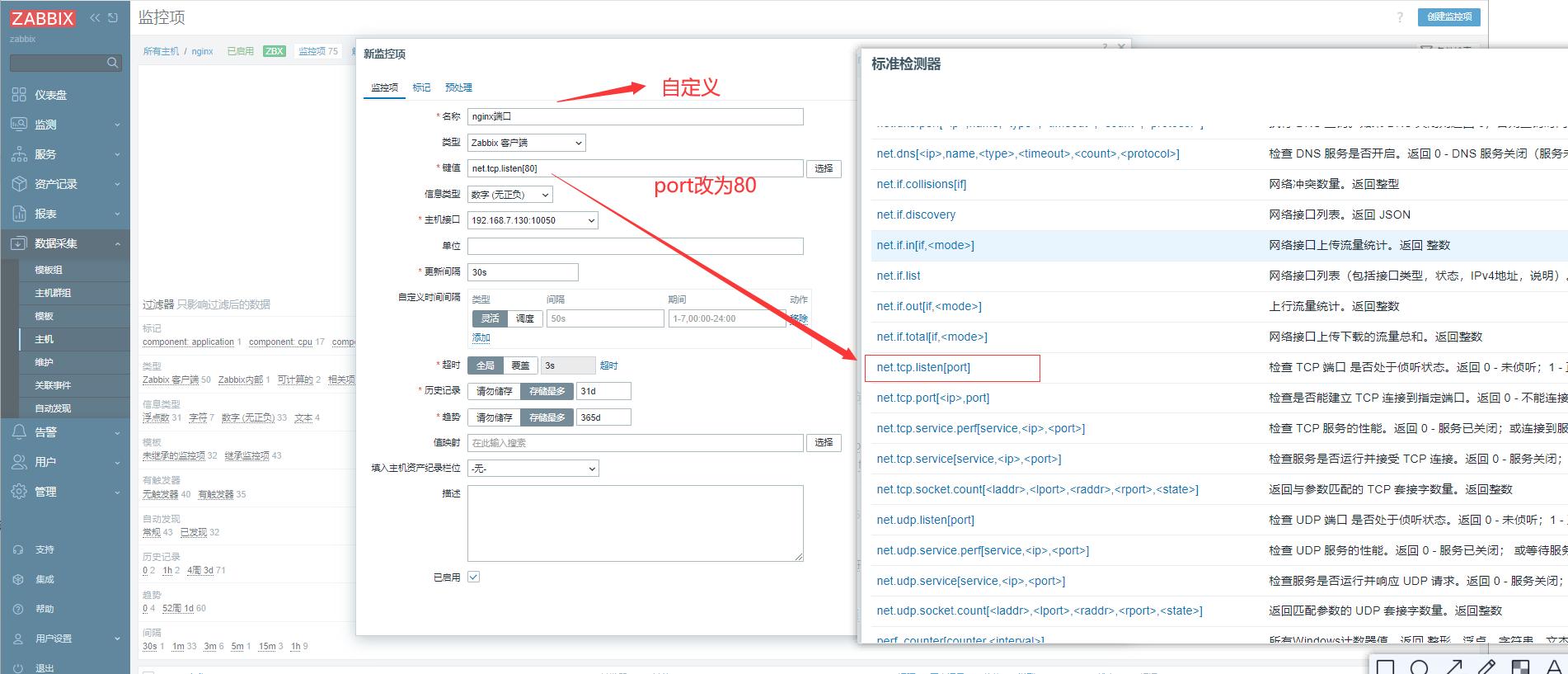Click the 告警 alerts bell icon
1568x674 pixels.
pos(19,431)
